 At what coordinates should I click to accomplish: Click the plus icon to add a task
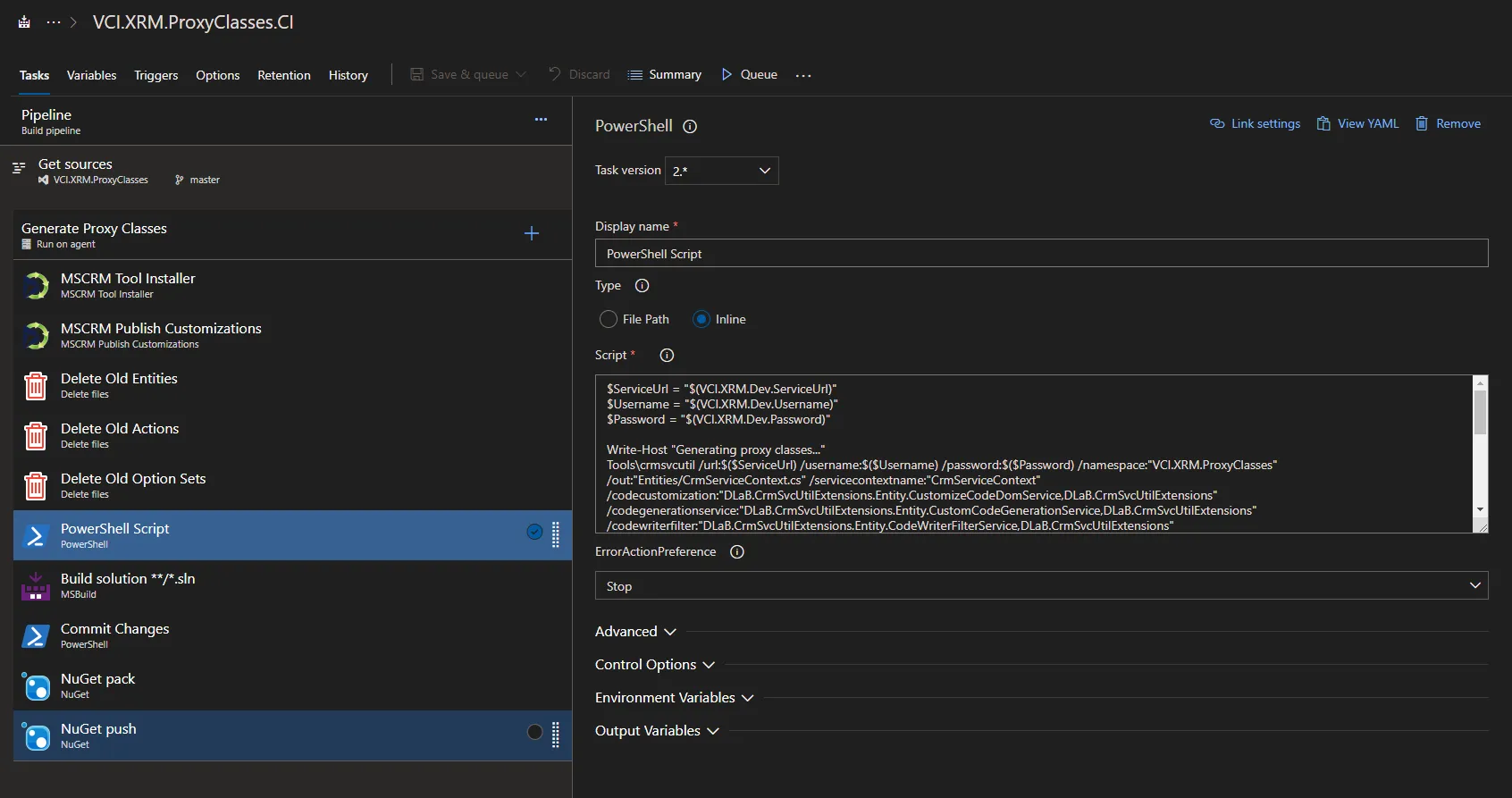click(x=532, y=233)
